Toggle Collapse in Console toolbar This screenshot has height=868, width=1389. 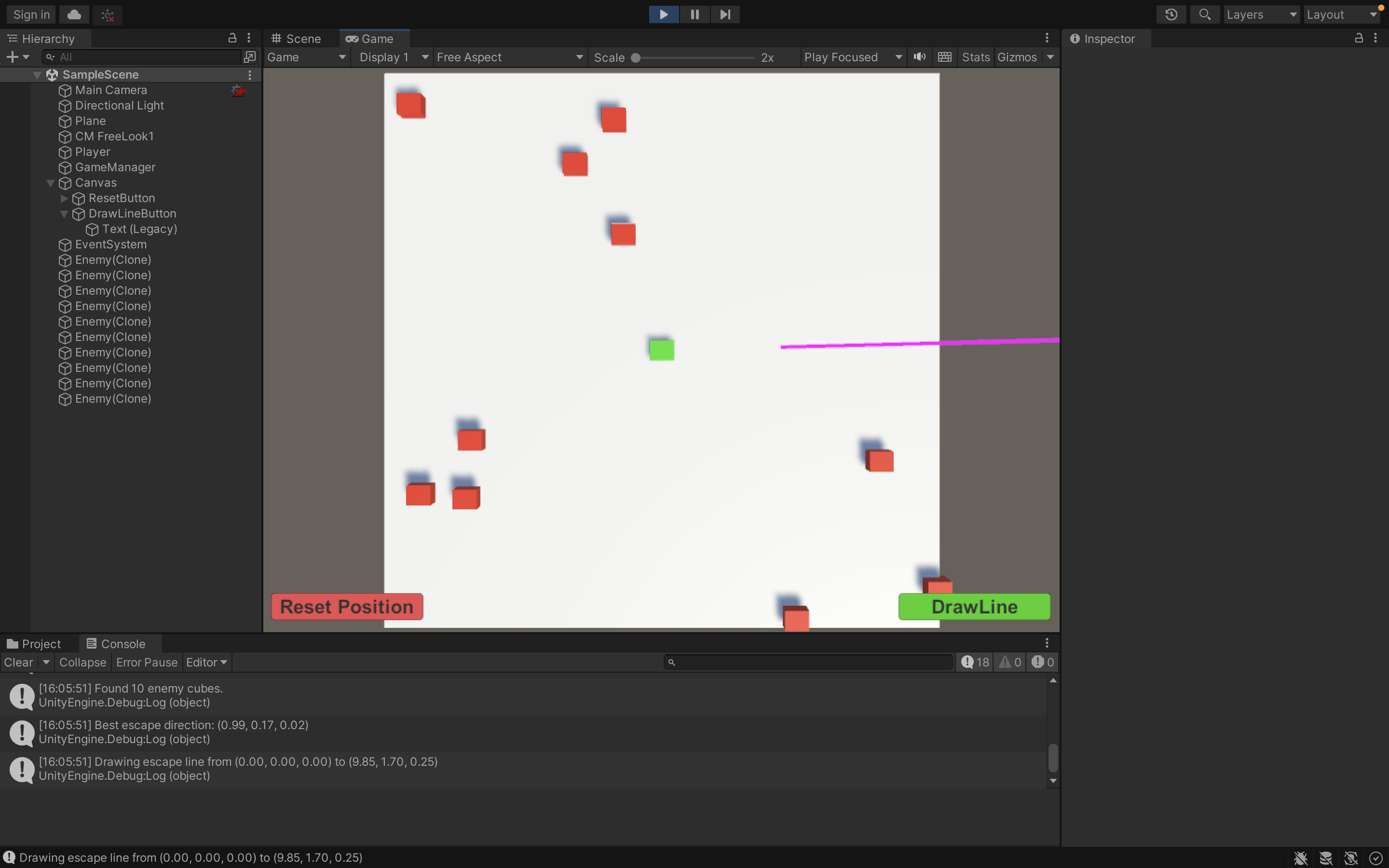pos(82,662)
